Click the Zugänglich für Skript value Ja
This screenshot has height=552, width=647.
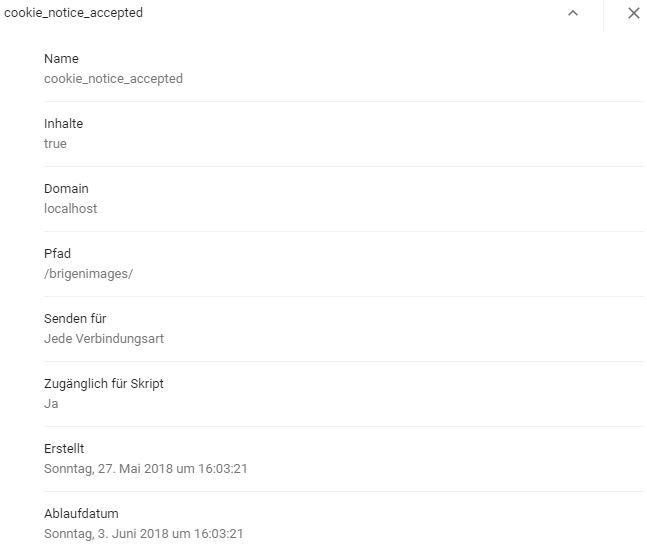(51, 403)
